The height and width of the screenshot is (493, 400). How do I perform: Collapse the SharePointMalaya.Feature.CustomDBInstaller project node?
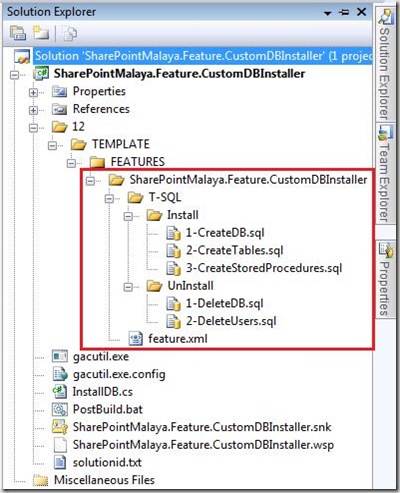pos(14,75)
